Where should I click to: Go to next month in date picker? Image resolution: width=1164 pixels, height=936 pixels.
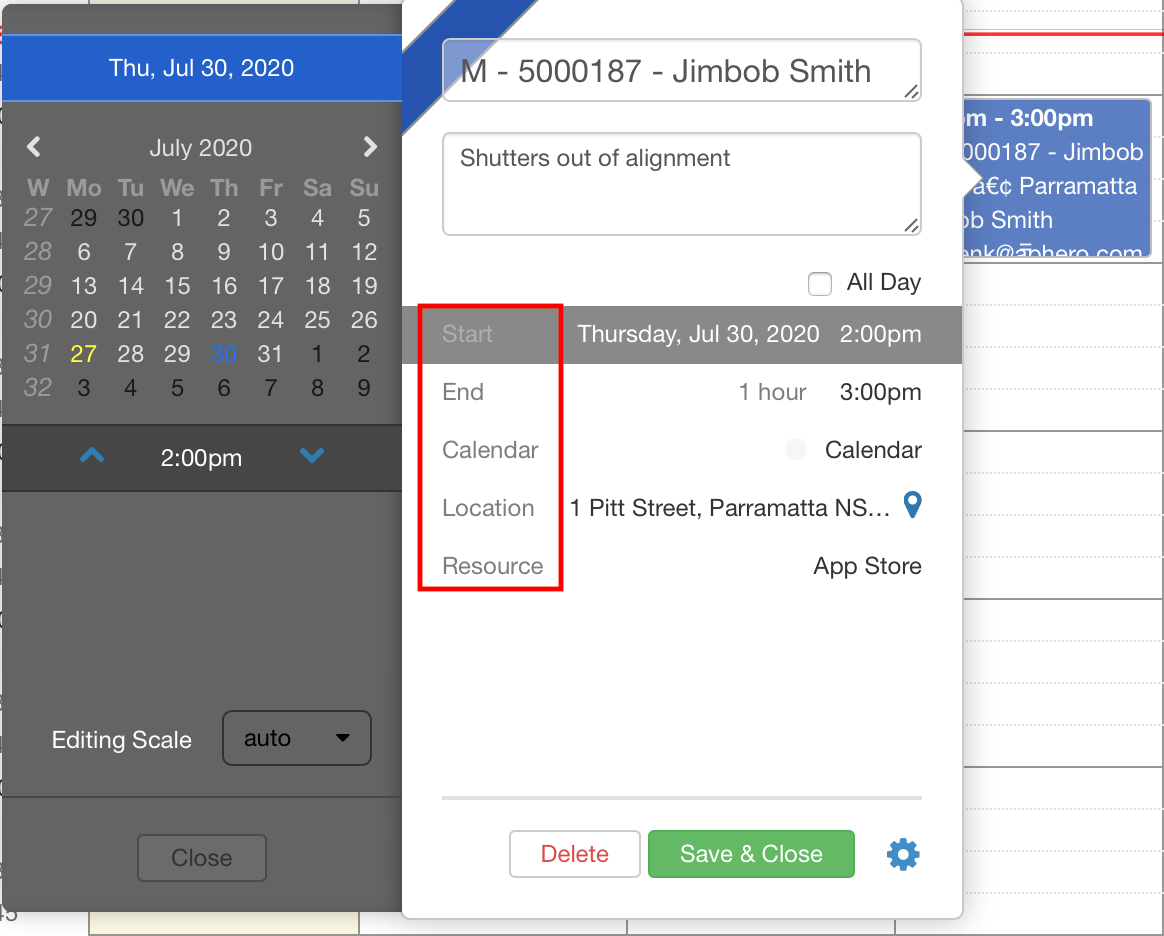pyautogui.click(x=370, y=147)
